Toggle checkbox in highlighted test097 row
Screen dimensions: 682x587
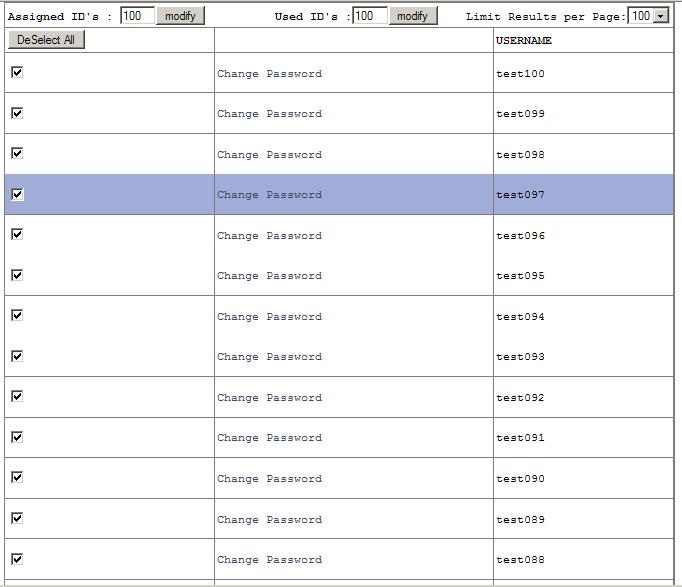[17, 194]
